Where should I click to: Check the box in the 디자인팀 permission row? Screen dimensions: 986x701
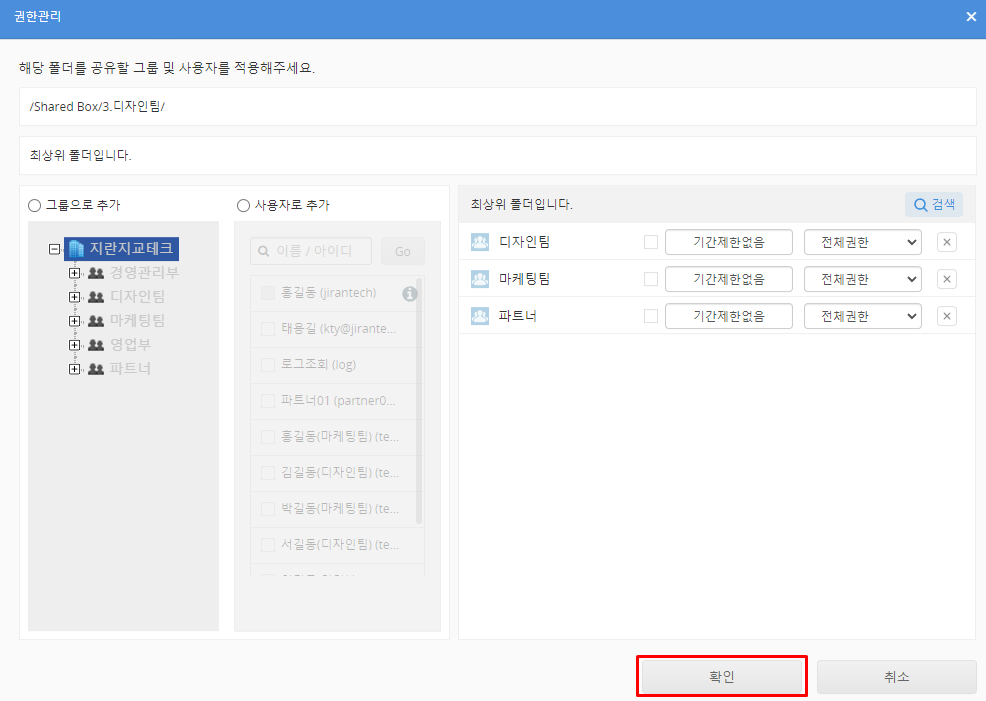point(651,242)
